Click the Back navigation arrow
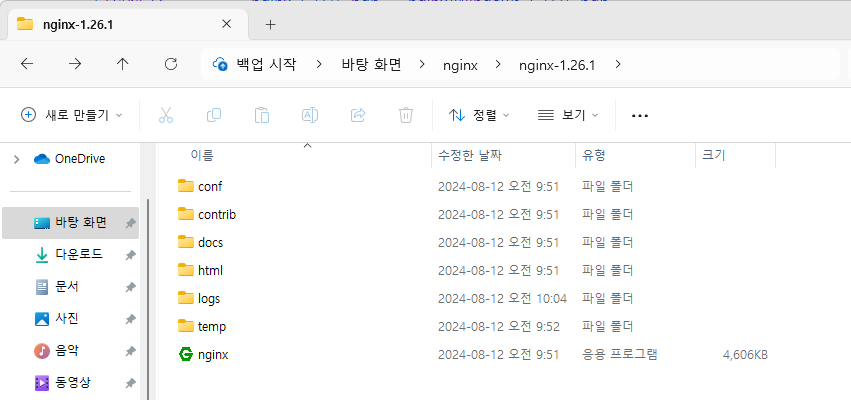 point(27,65)
